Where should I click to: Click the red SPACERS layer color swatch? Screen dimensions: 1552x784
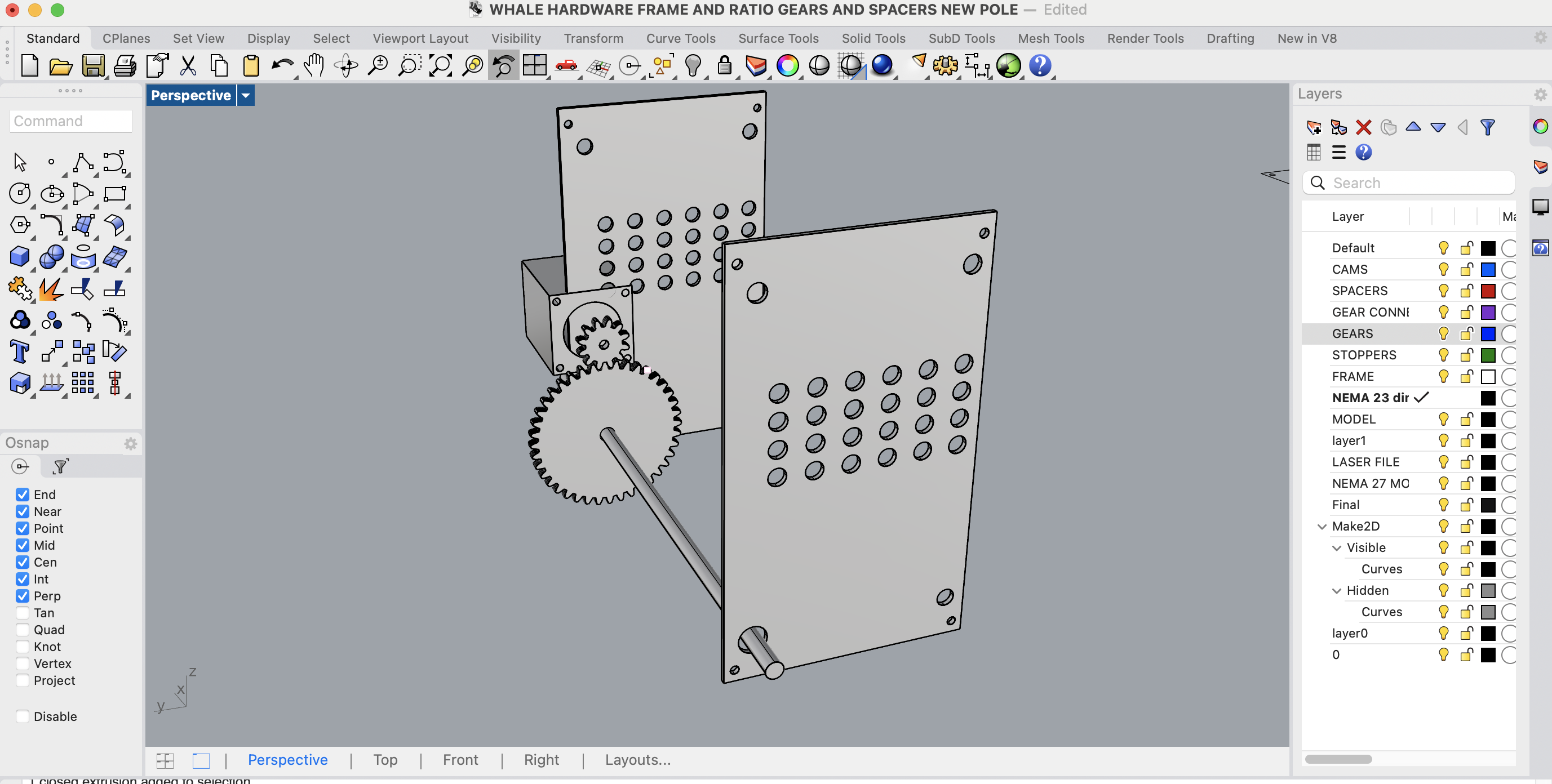1488,291
